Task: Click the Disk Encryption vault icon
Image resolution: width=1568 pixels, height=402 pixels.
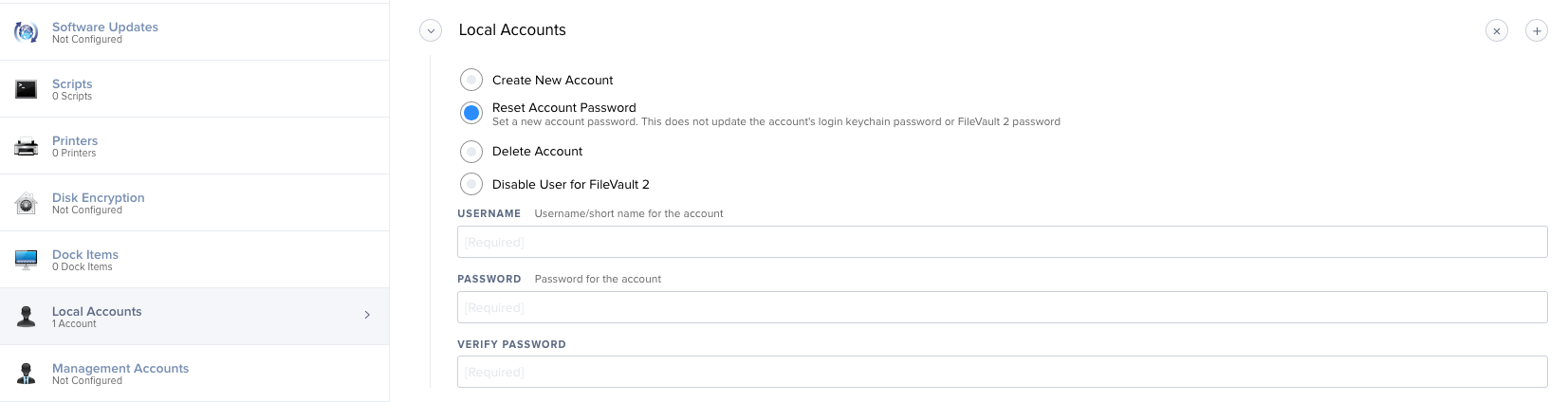Action: pyautogui.click(x=26, y=203)
